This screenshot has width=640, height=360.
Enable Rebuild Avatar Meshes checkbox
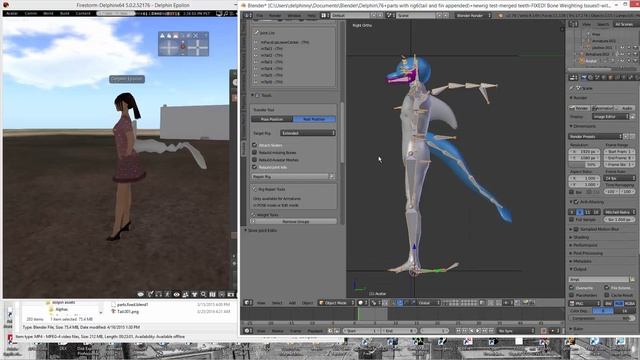pos(255,160)
